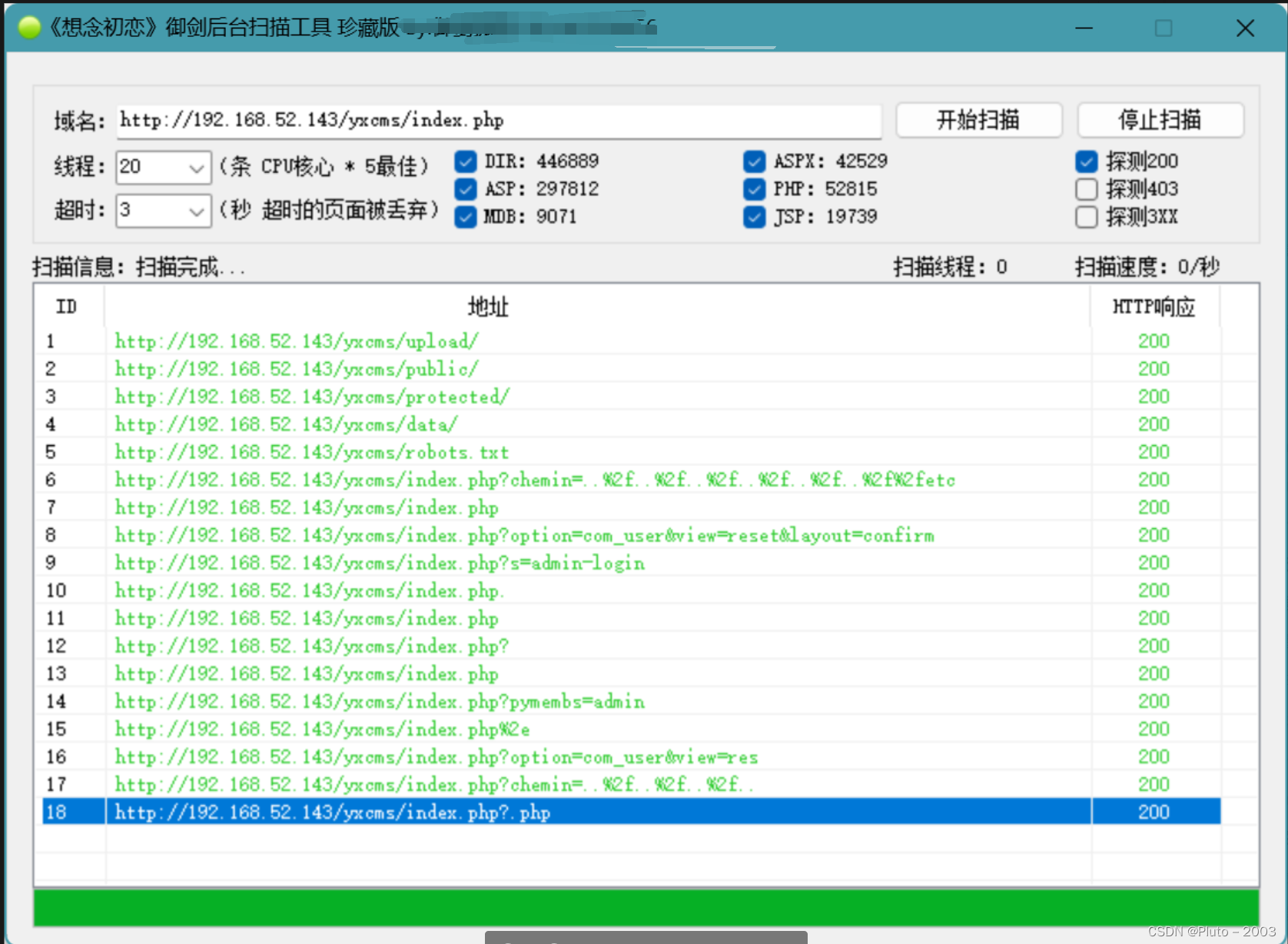The width and height of the screenshot is (1288, 944).
Task: Uncheck the JSP: 19739 dictionary checkbox
Action: [755, 217]
